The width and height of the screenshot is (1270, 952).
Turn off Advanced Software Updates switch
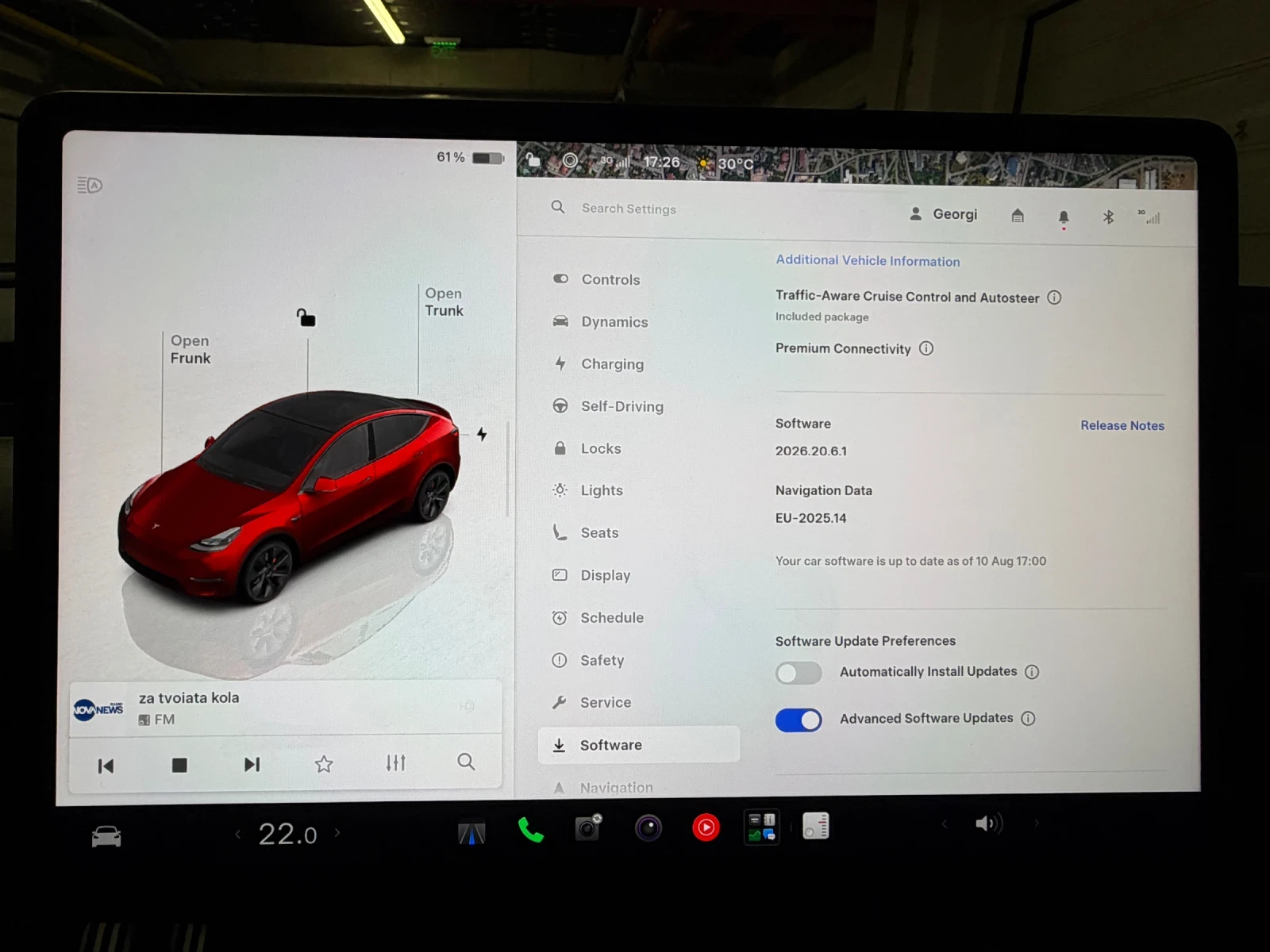(x=799, y=720)
